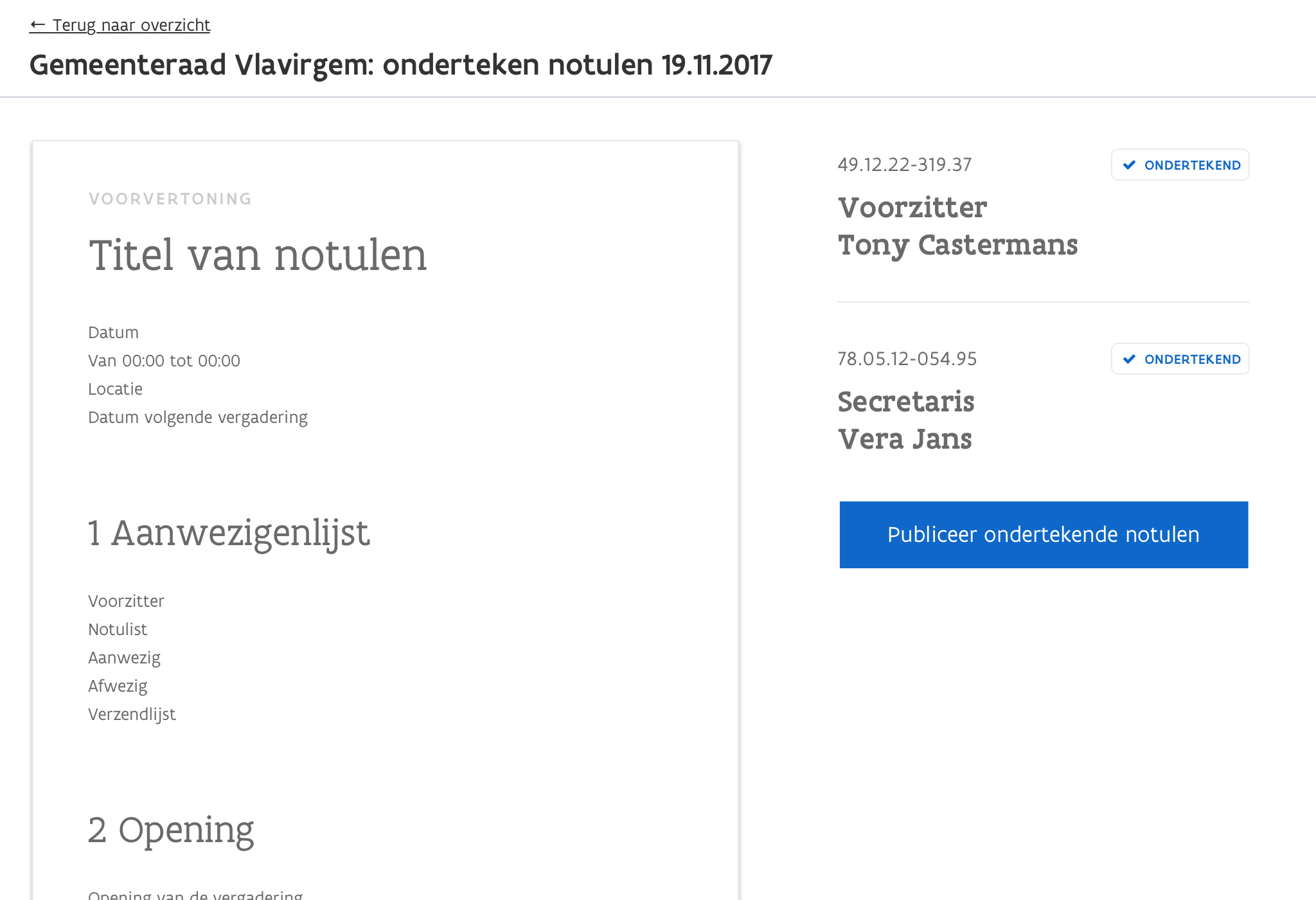The image size is (1316, 900).
Task: Select the 1 Aanwezigenlijst section heading
Action: (x=229, y=533)
